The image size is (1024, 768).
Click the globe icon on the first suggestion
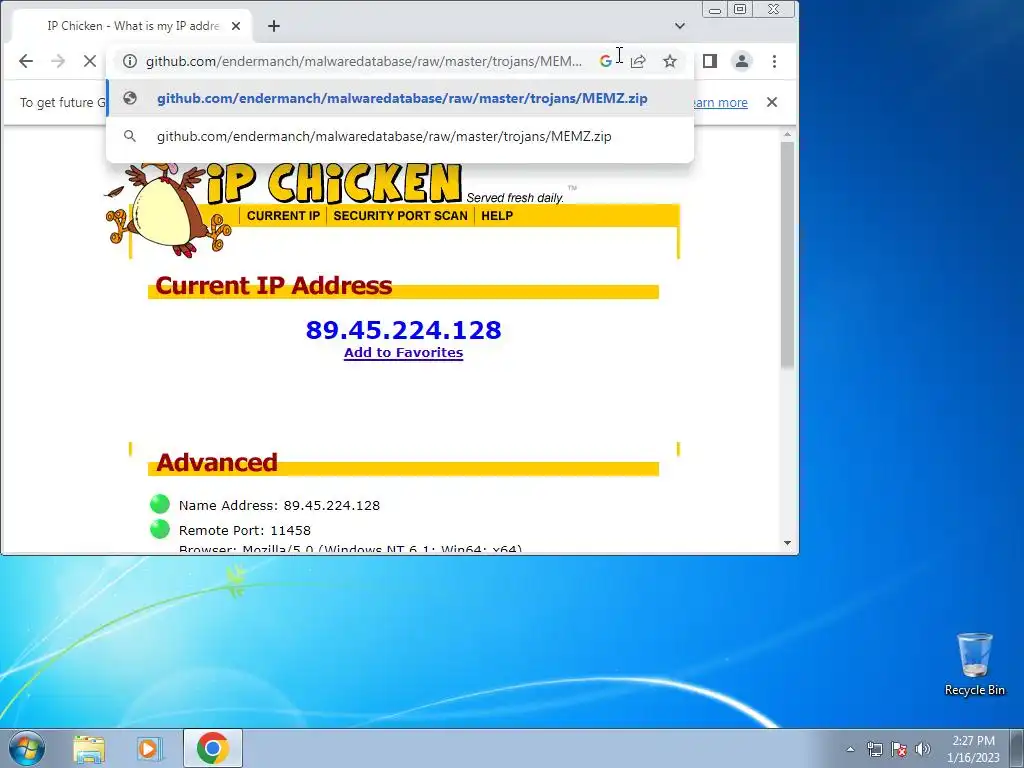pyautogui.click(x=130, y=98)
